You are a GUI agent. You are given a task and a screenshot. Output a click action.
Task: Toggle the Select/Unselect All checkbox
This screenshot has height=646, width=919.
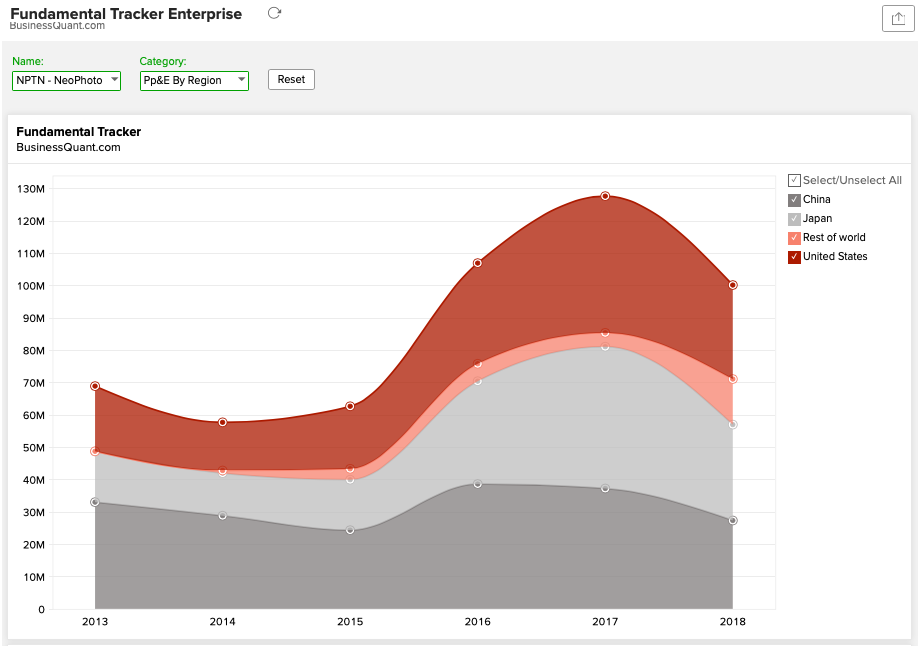tap(794, 180)
